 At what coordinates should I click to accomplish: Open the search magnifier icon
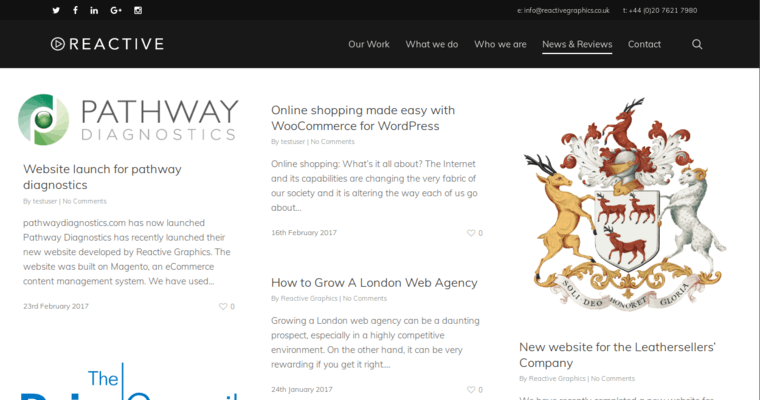click(x=697, y=44)
